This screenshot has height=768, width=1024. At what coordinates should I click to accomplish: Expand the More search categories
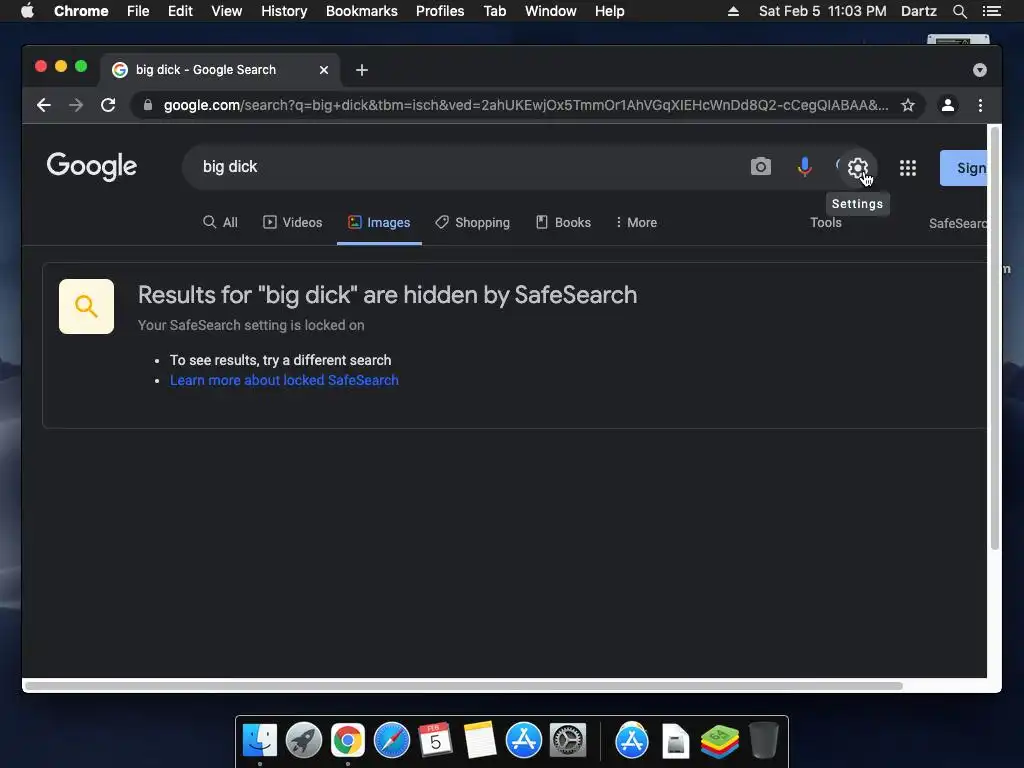[x=636, y=223]
